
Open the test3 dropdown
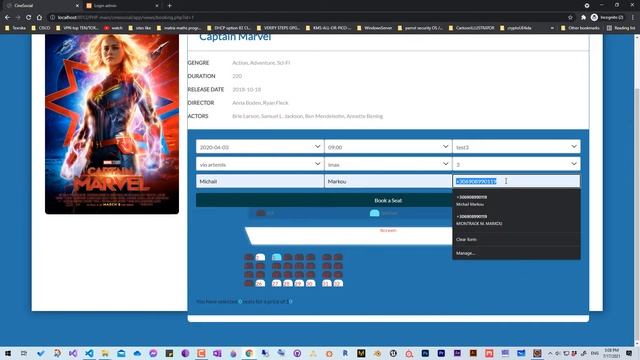pyautogui.click(x=516, y=147)
